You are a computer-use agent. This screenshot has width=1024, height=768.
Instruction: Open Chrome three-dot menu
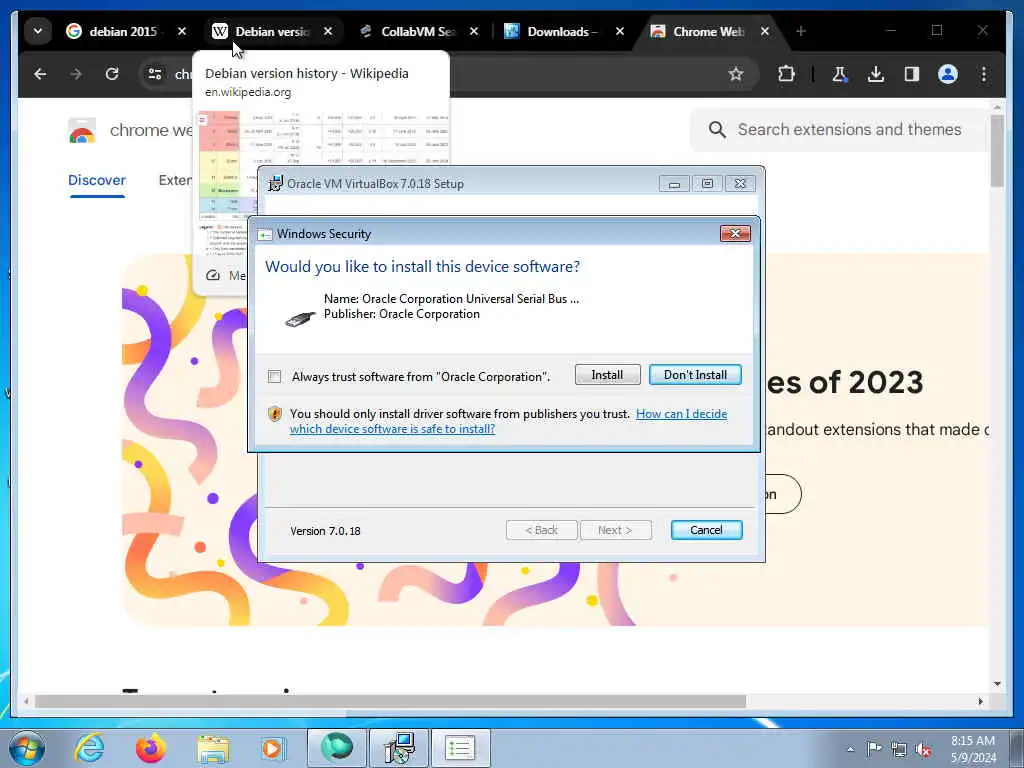[984, 74]
